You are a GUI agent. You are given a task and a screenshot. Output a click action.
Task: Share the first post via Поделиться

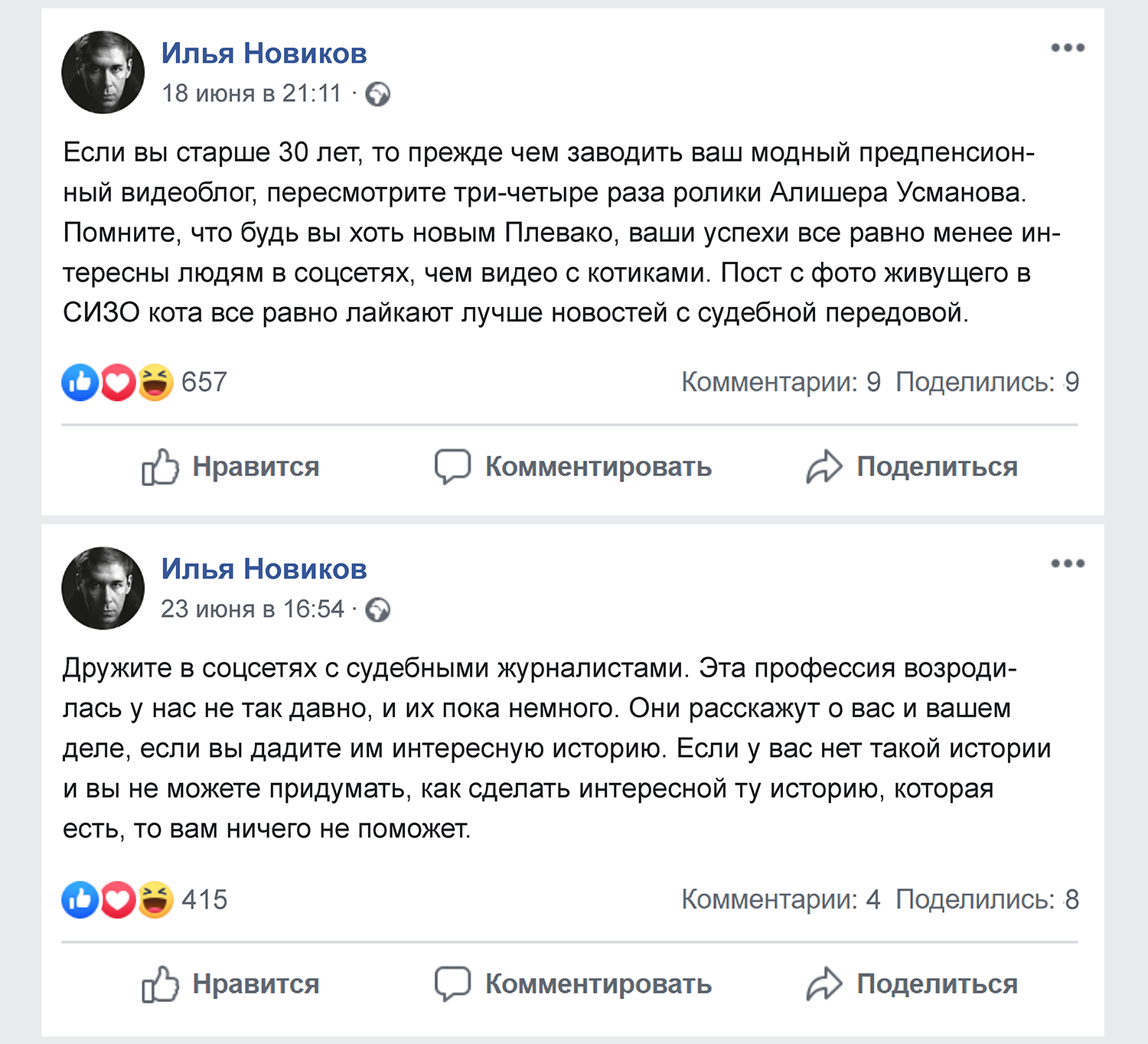click(x=912, y=467)
